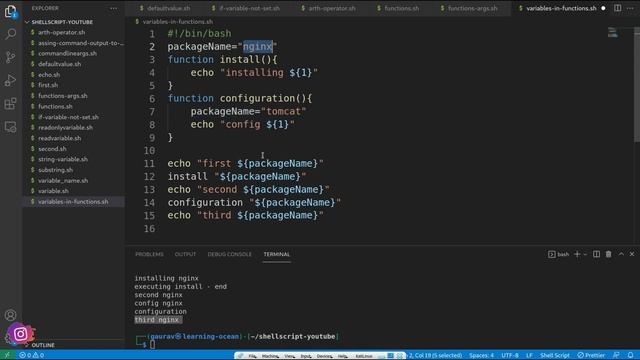This screenshot has width=640, height=360.
Task: Change language mode Shell Script
Action: (x=555, y=355)
